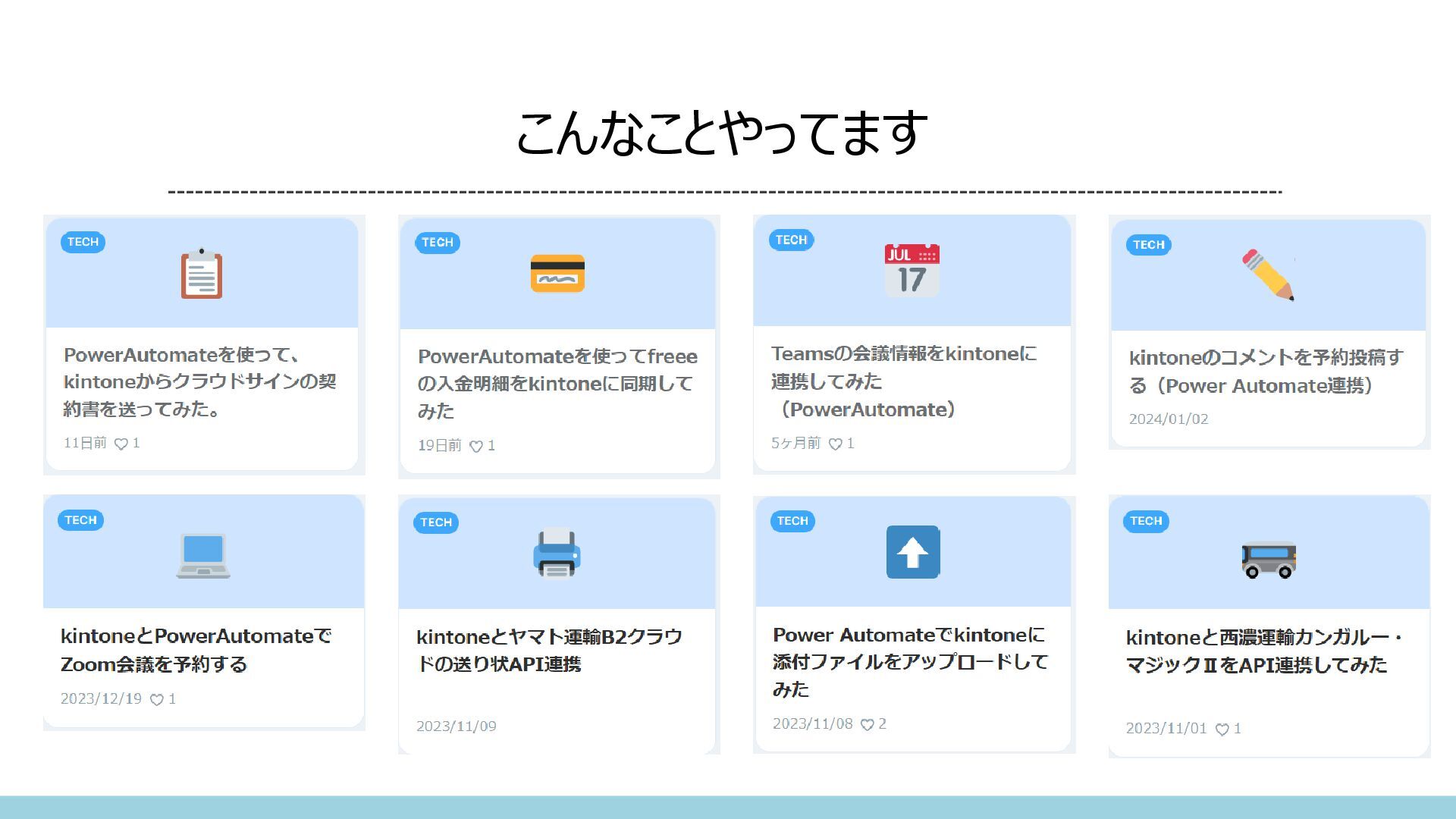Image resolution: width=1456 pixels, height=819 pixels.
Task: Click TECH badge on CloudSign contract card
Action: click(x=83, y=242)
